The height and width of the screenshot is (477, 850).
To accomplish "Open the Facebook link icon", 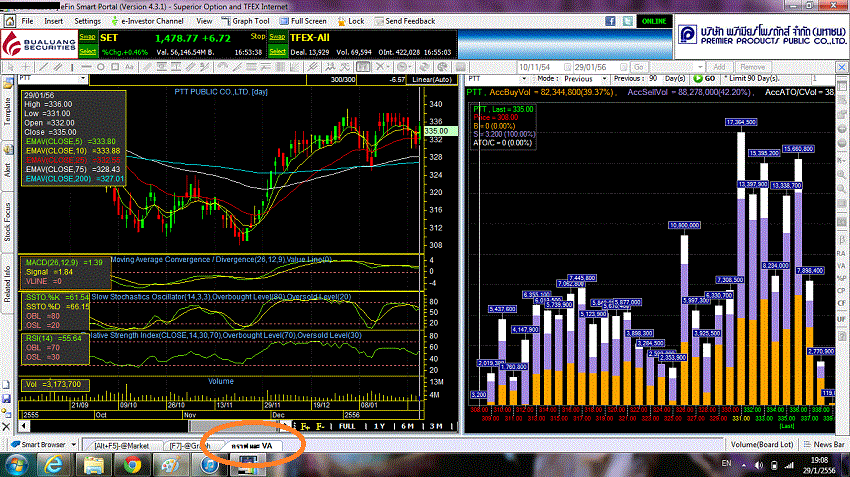I will click(610, 21).
